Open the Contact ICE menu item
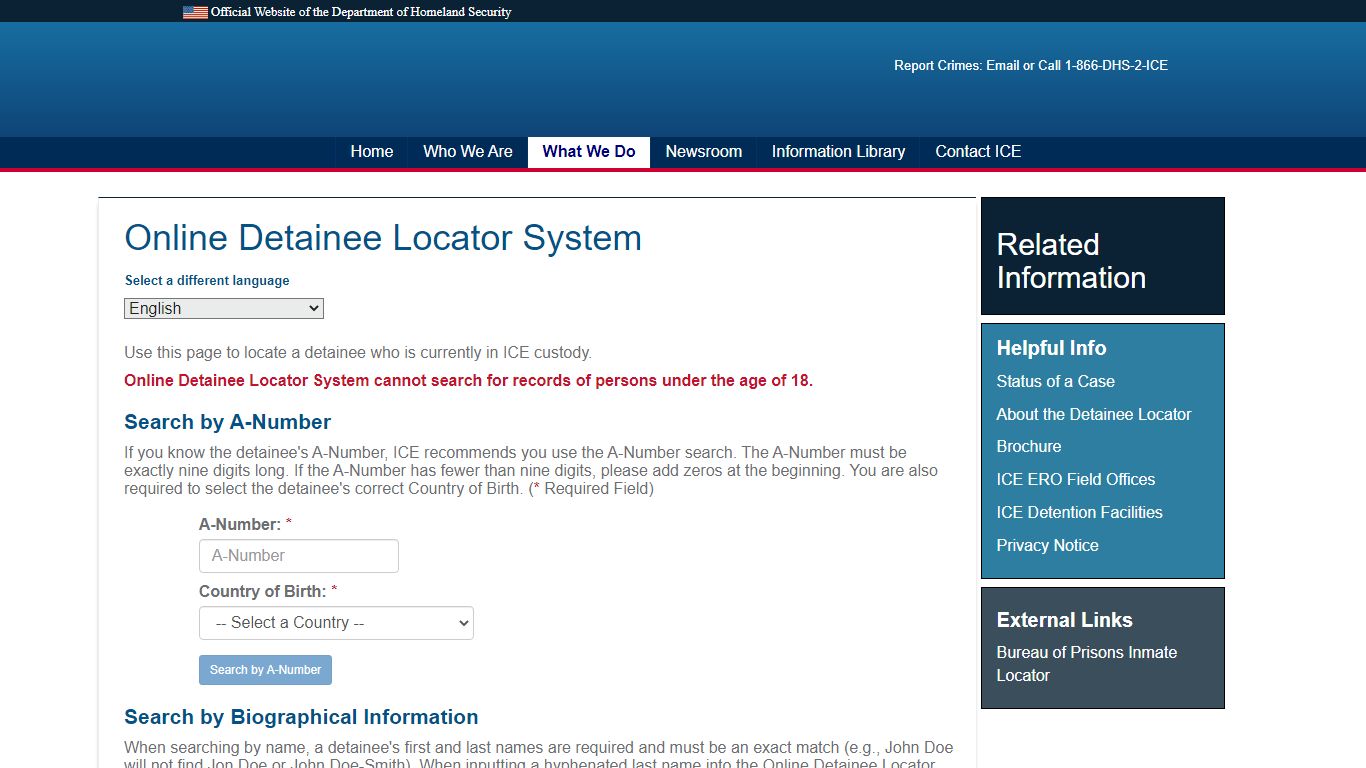 click(x=978, y=152)
